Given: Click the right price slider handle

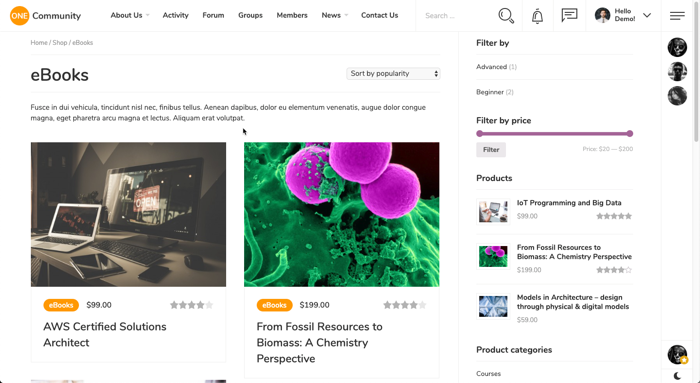Looking at the screenshot, I should coord(630,133).
